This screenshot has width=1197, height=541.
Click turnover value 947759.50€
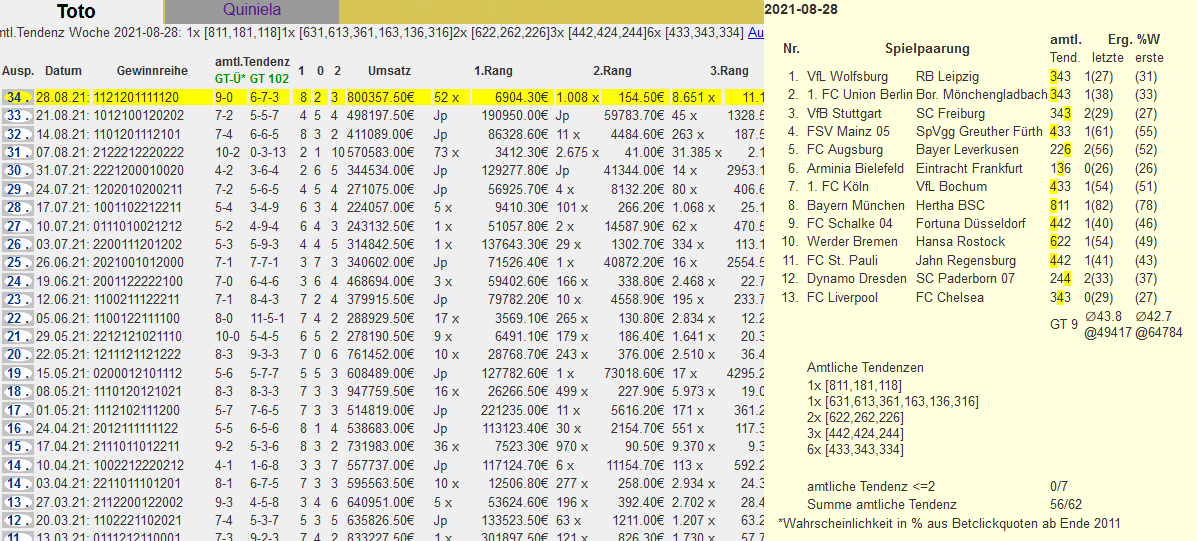[x=381, y=391]
